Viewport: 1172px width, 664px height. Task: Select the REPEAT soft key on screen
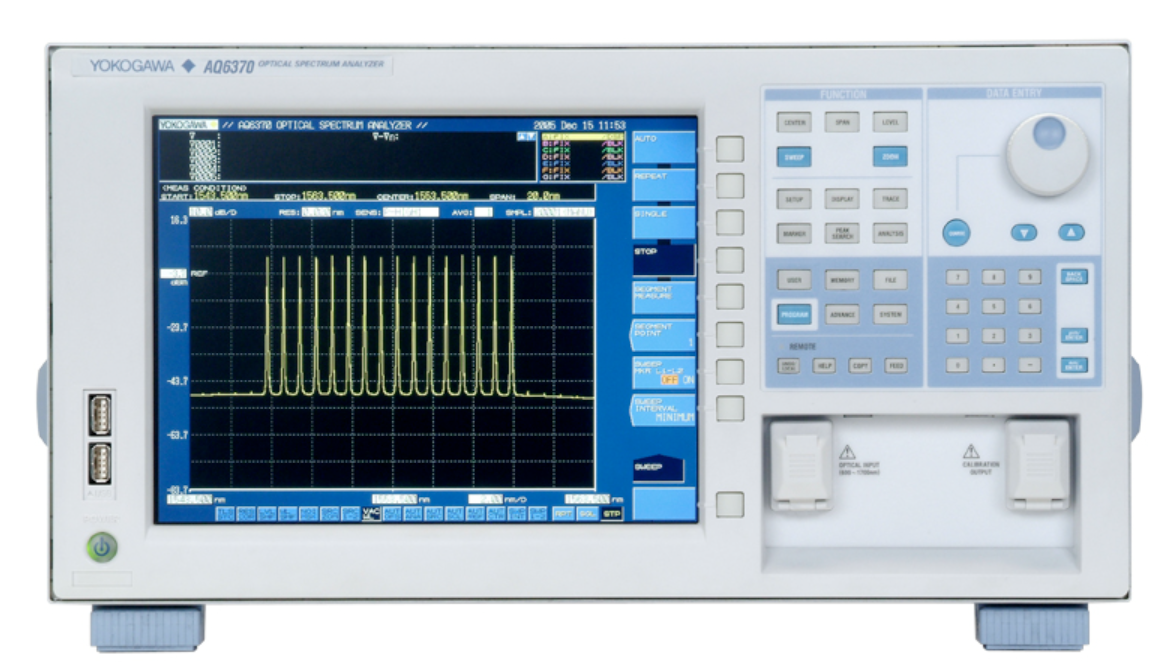pos(664,185)
